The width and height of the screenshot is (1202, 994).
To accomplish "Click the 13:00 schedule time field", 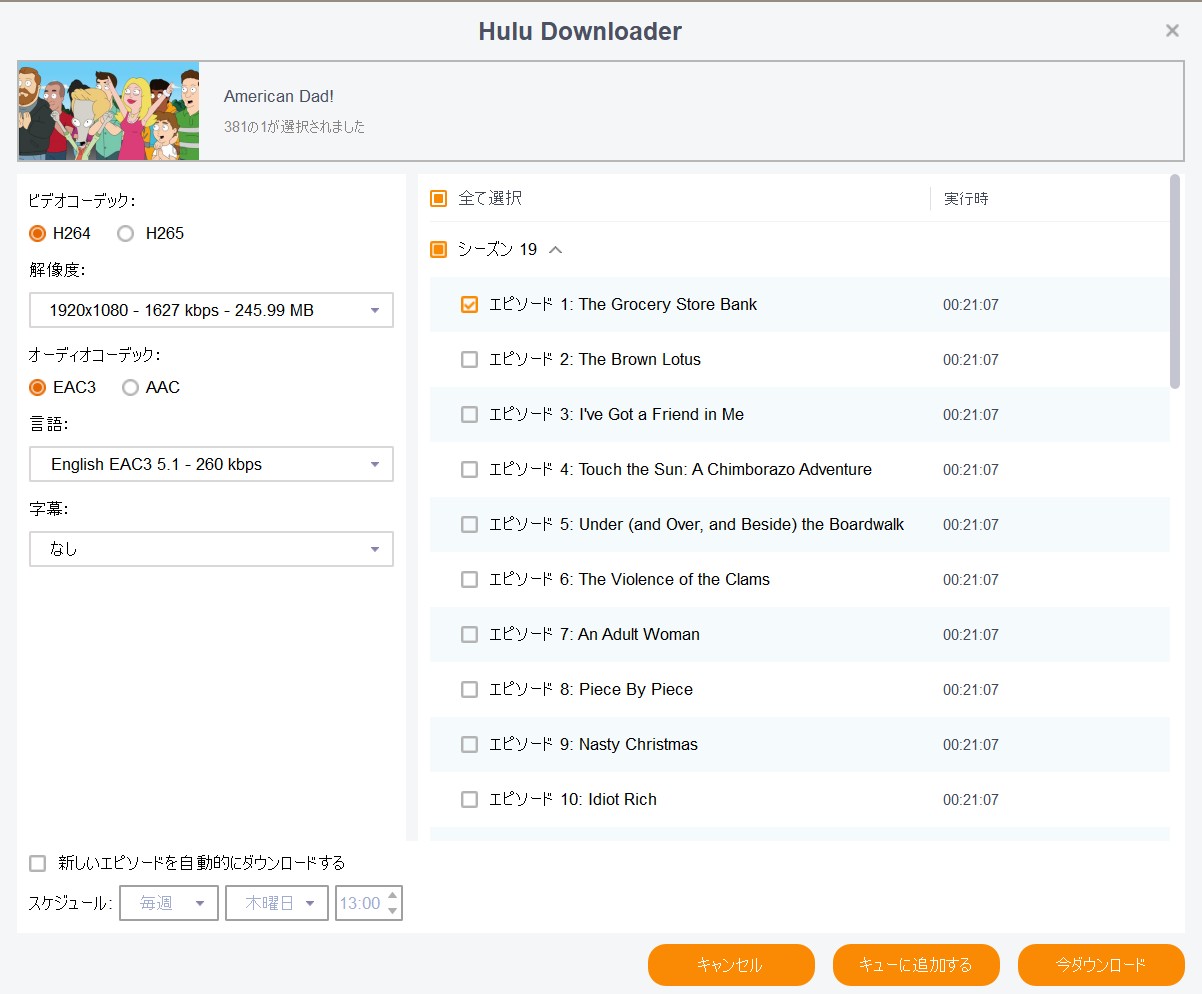I will (360, 903).
